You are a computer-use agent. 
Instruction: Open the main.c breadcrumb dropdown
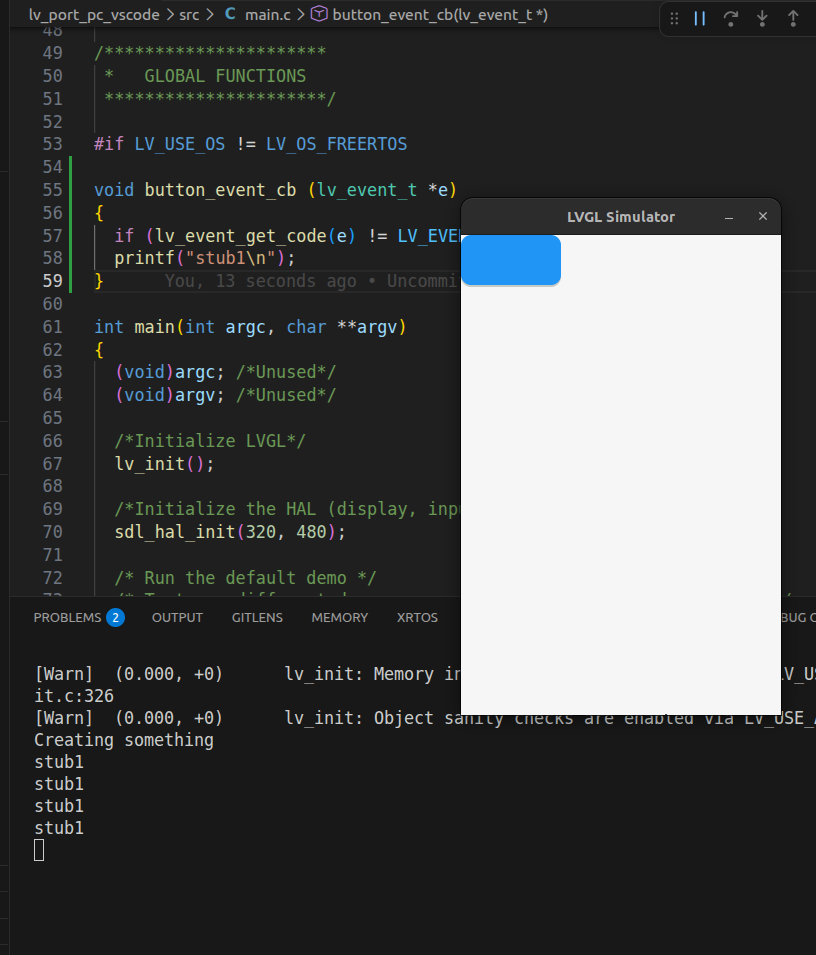[x=266, y=14]
